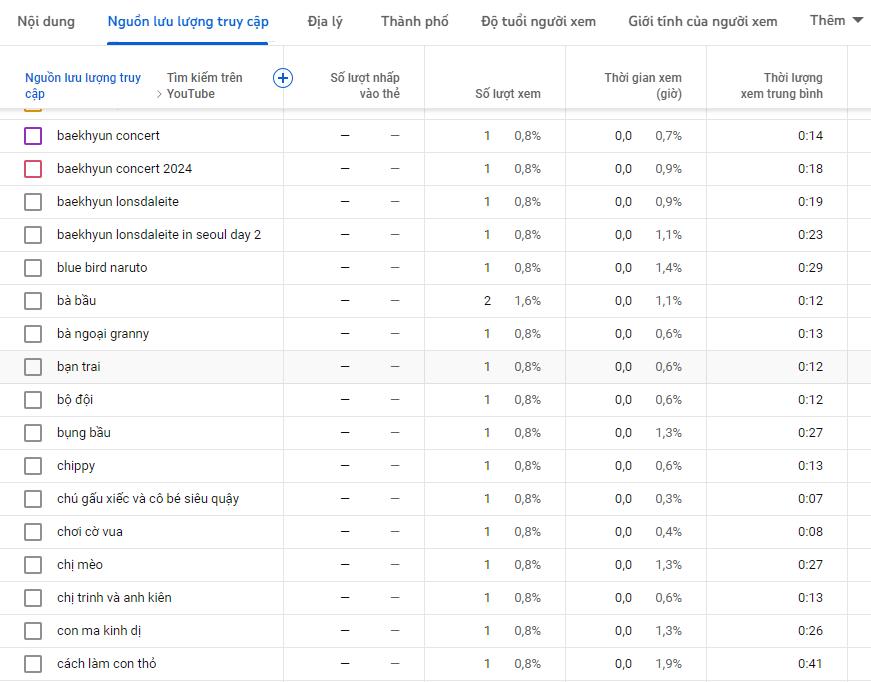Click Nguồn lưu lượng truy cập breadcrumb link
This screenshot has height=682, width=871.
pos(83,85)
